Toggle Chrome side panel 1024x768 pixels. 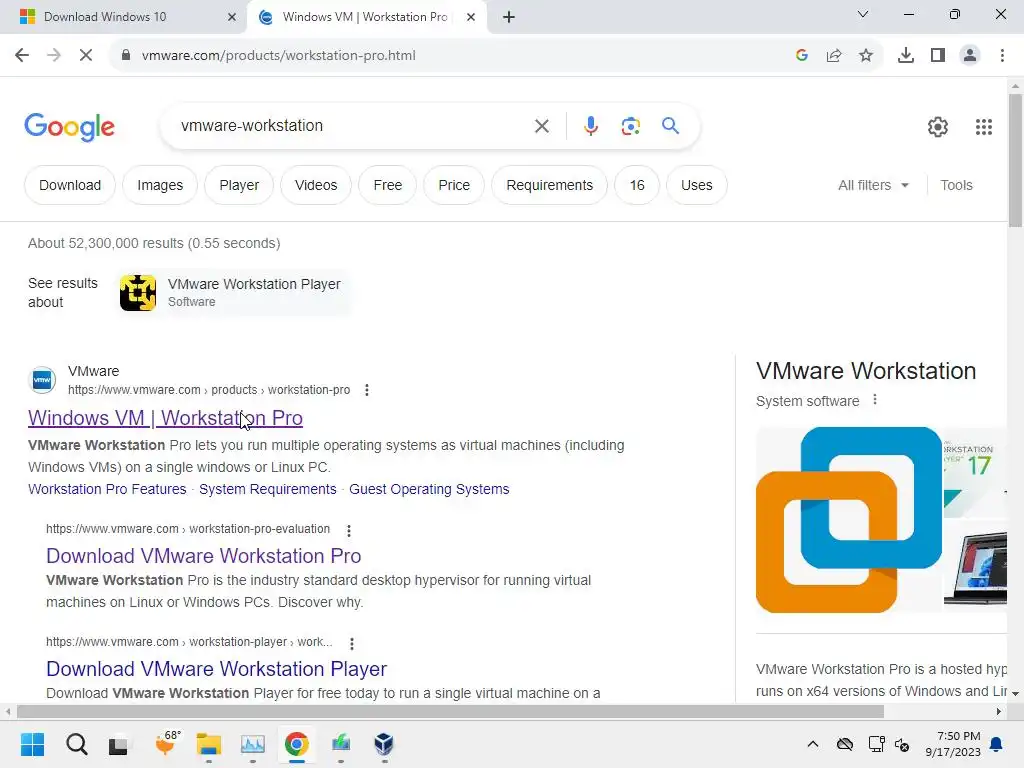click(x=938, y=56)
